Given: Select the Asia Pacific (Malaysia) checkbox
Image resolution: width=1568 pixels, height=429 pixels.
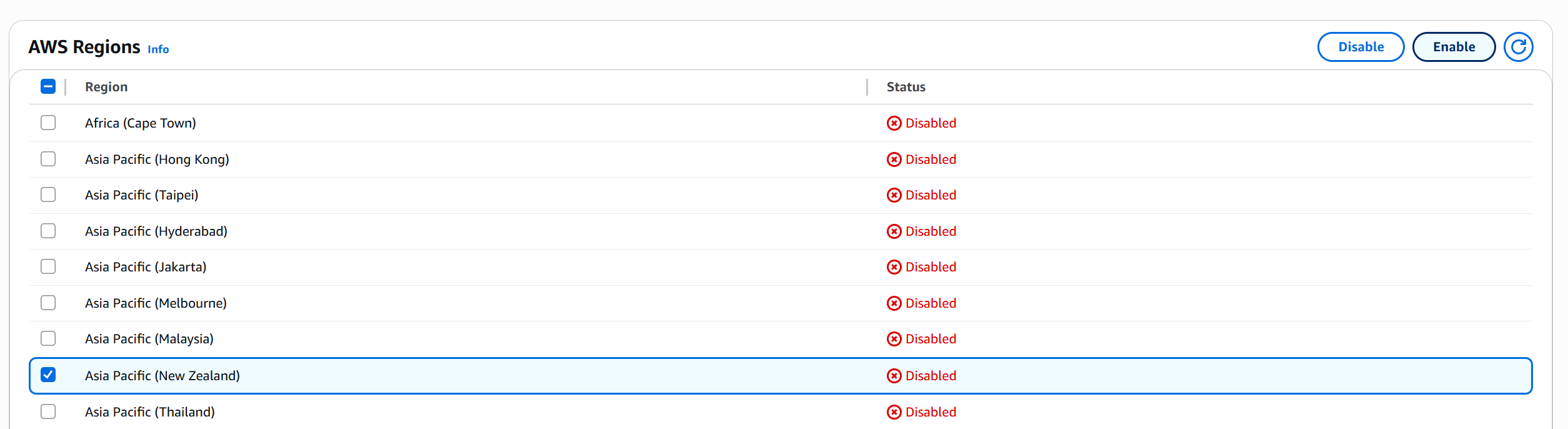Looking at the screenshot, I should pos(48,338).
